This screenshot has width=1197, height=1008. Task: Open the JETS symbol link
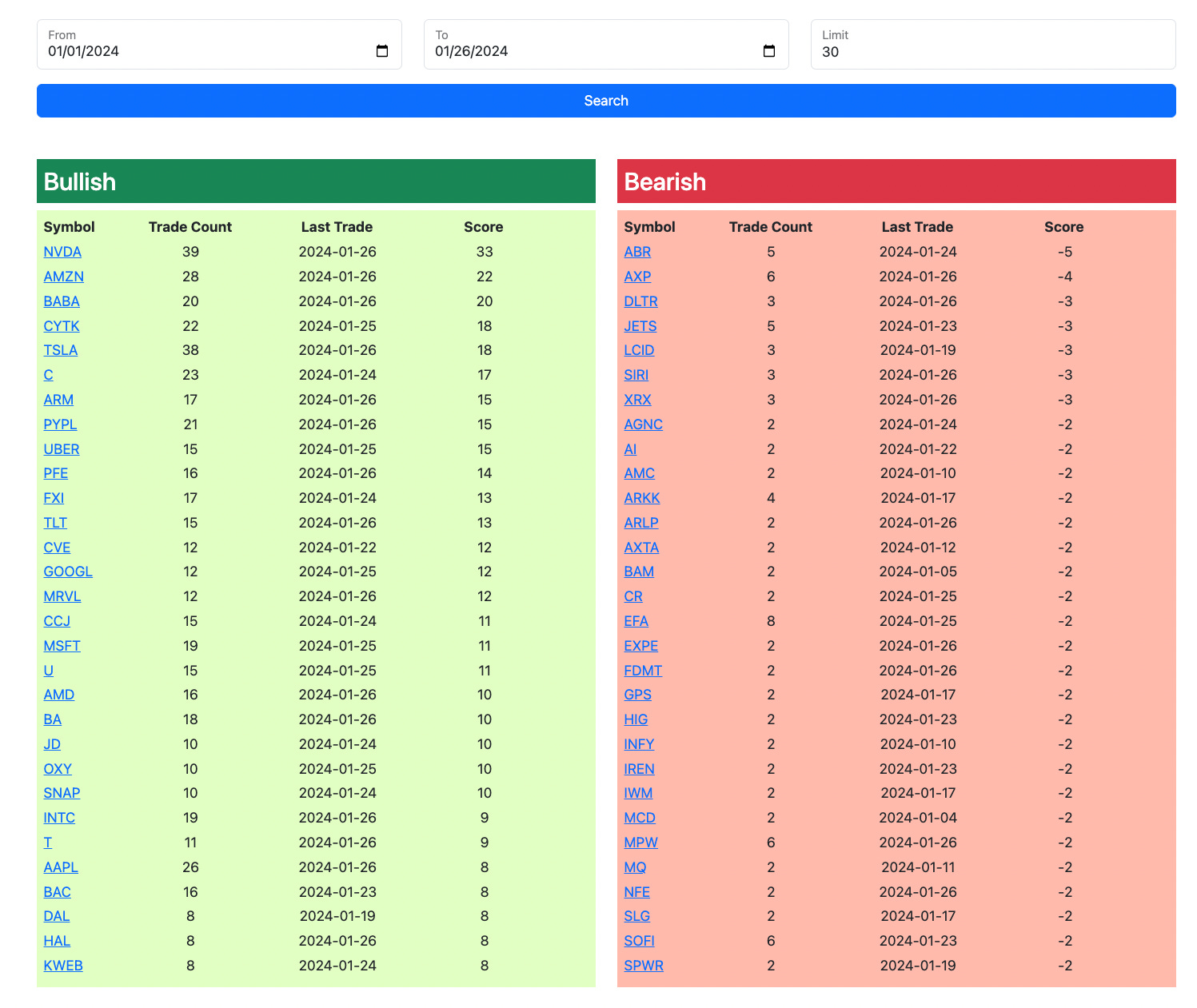[x=640, y=326]
